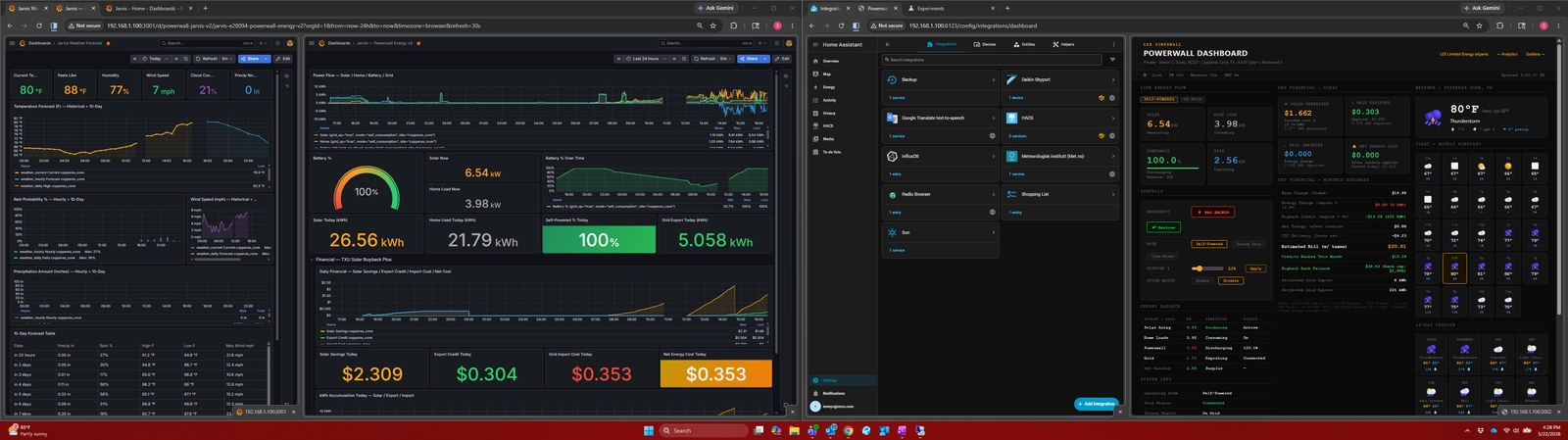Click Dashboards breadcrumb in Weather Forecast pane

click(x=39, y=43)
